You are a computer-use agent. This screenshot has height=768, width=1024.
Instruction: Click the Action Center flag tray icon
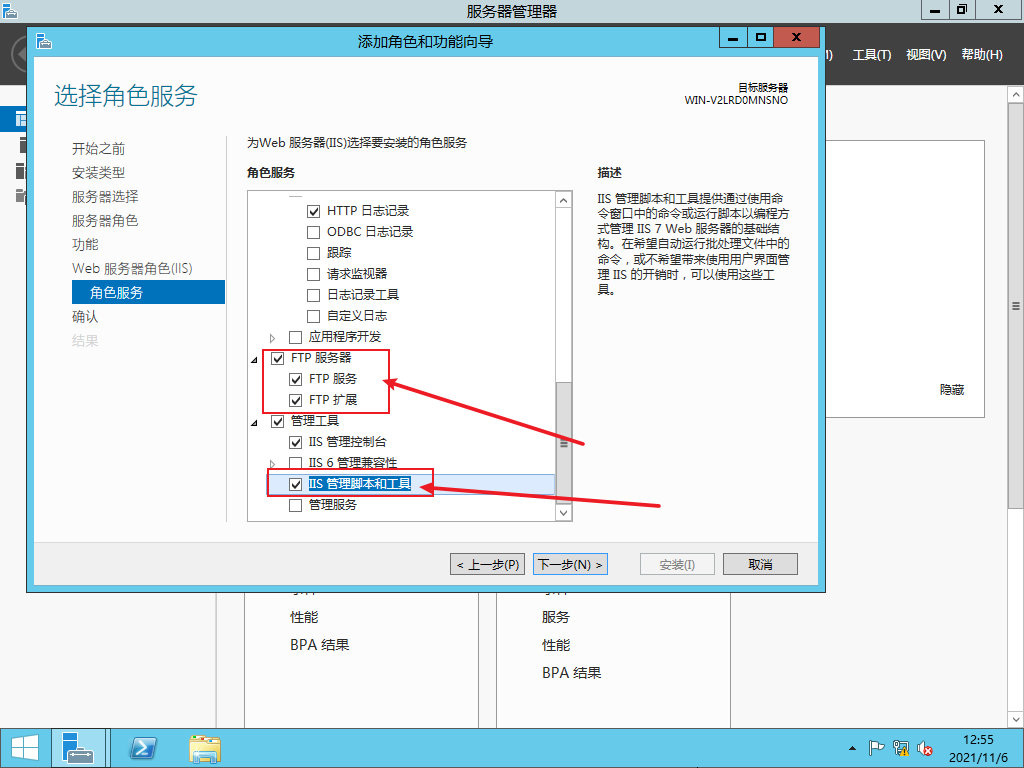[x=876, y=748]
